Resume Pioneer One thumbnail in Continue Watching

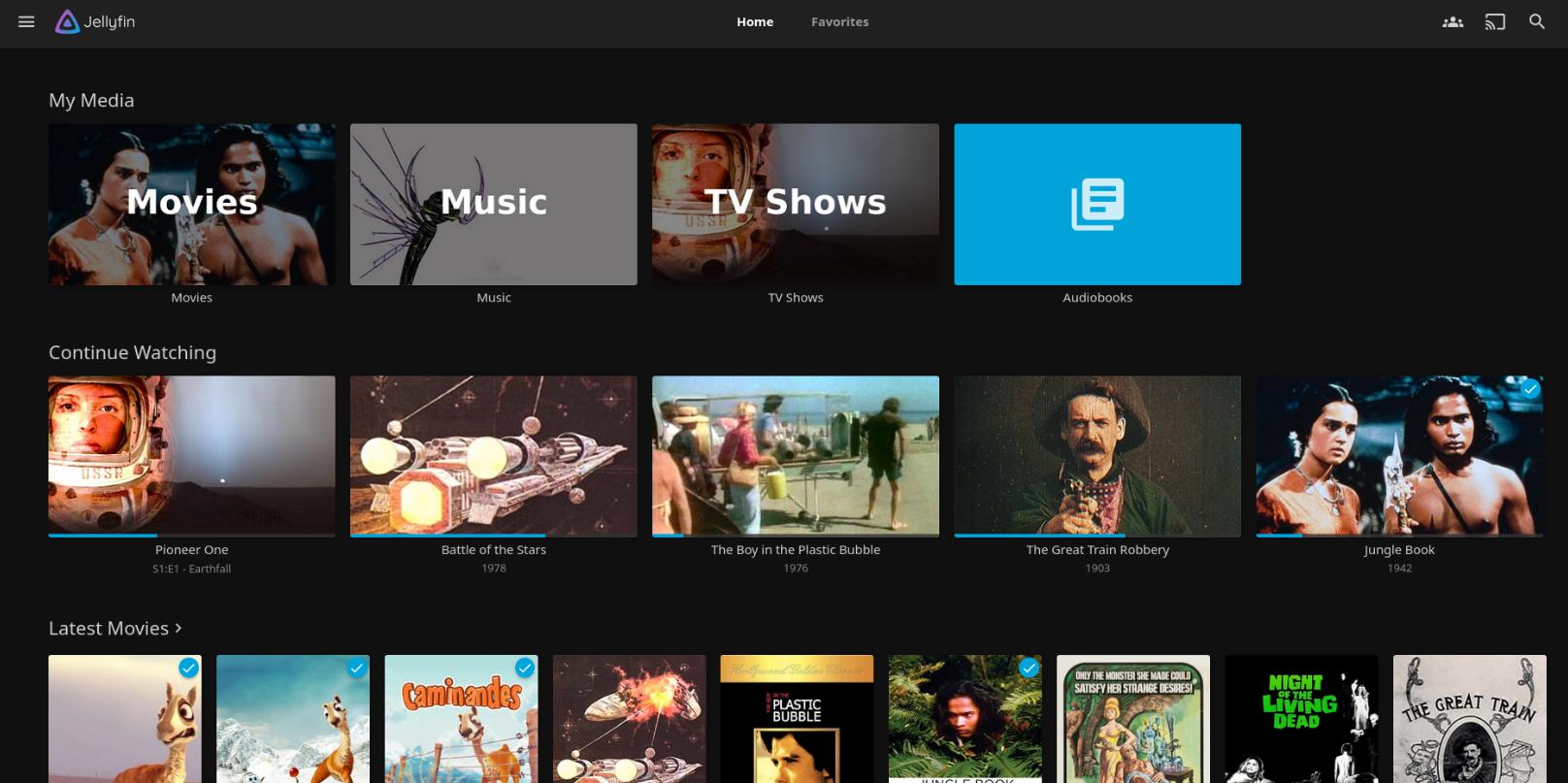pos(192,456)
